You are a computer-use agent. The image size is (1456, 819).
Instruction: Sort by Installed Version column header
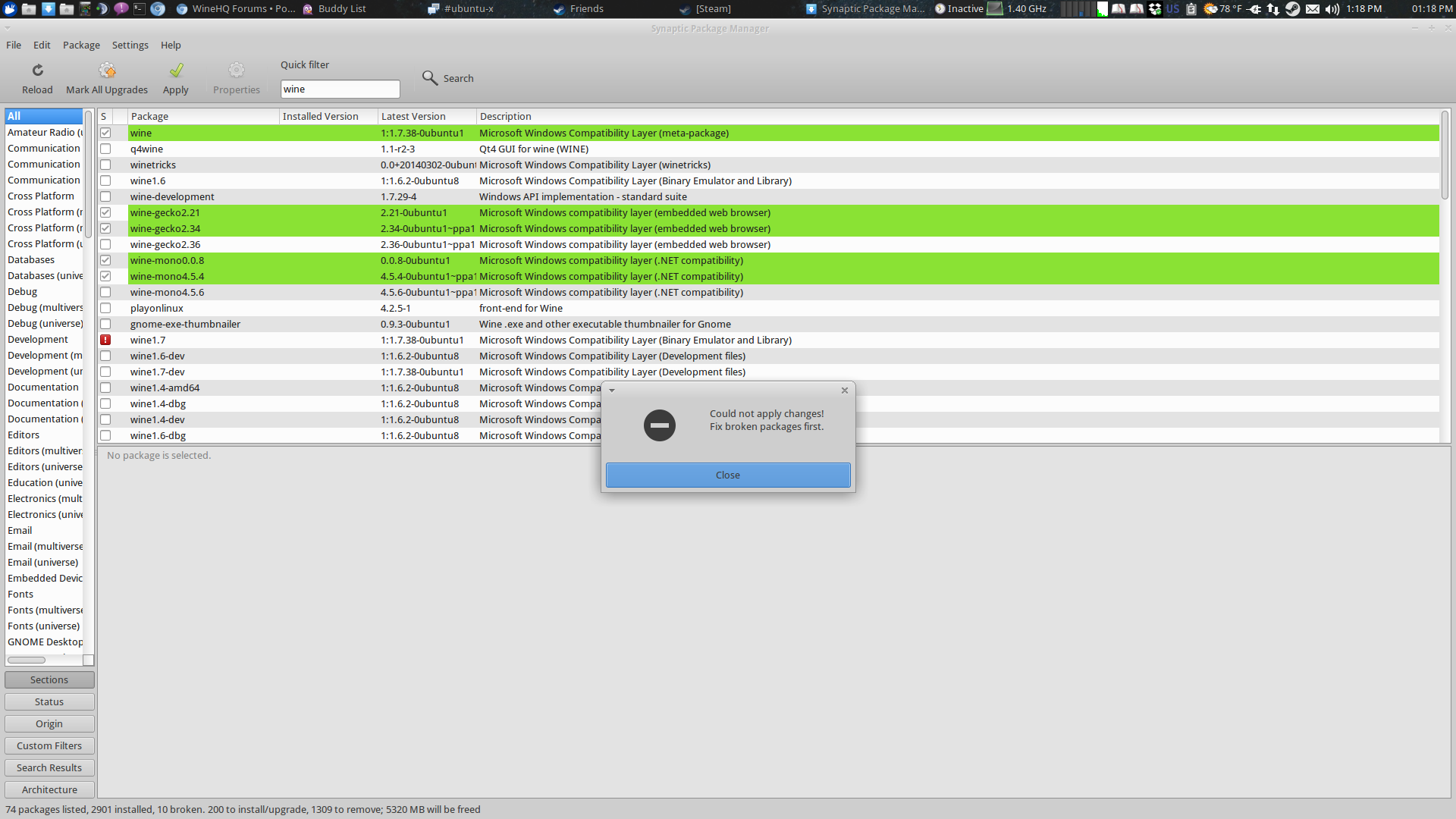[x=328, y=116]
